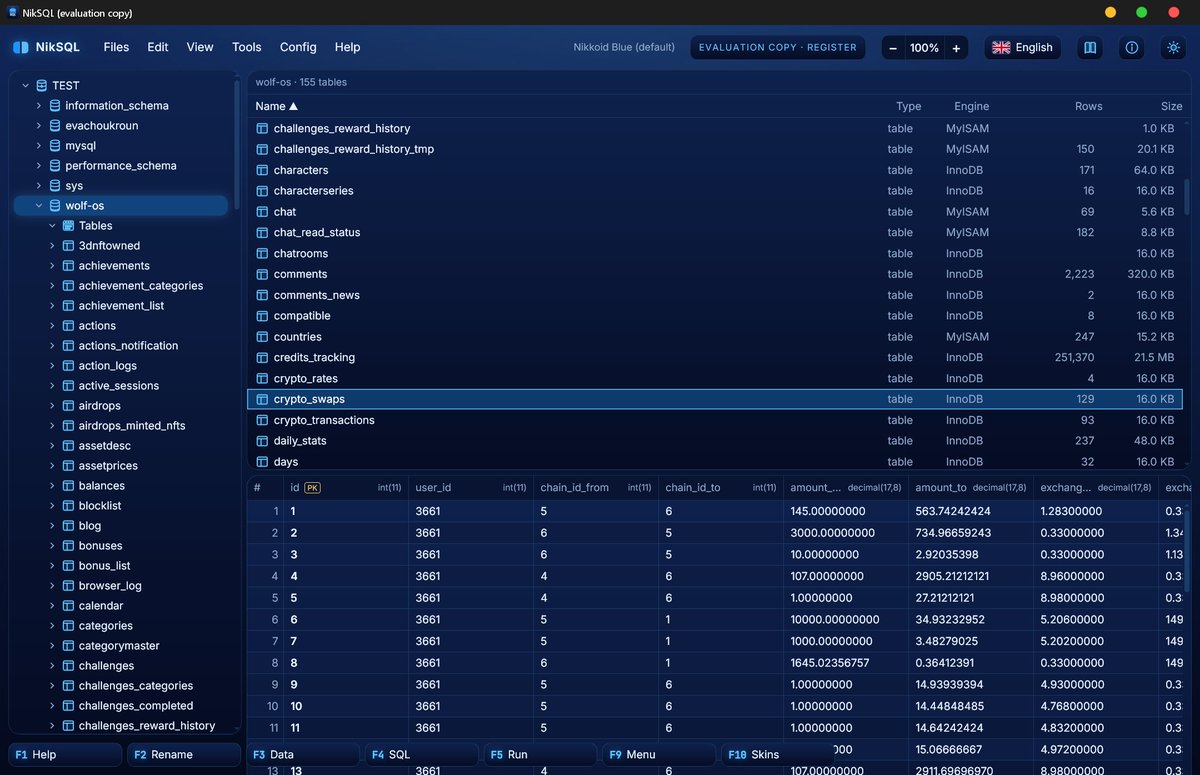Open the View menu
The height and width of the screenshot is (775, 1200).
(200, 47)
